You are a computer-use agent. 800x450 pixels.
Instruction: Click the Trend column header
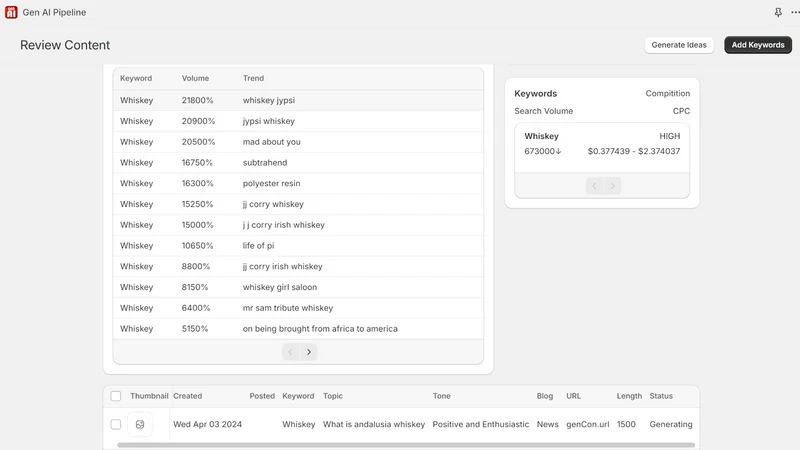click(x=253, y=78)
